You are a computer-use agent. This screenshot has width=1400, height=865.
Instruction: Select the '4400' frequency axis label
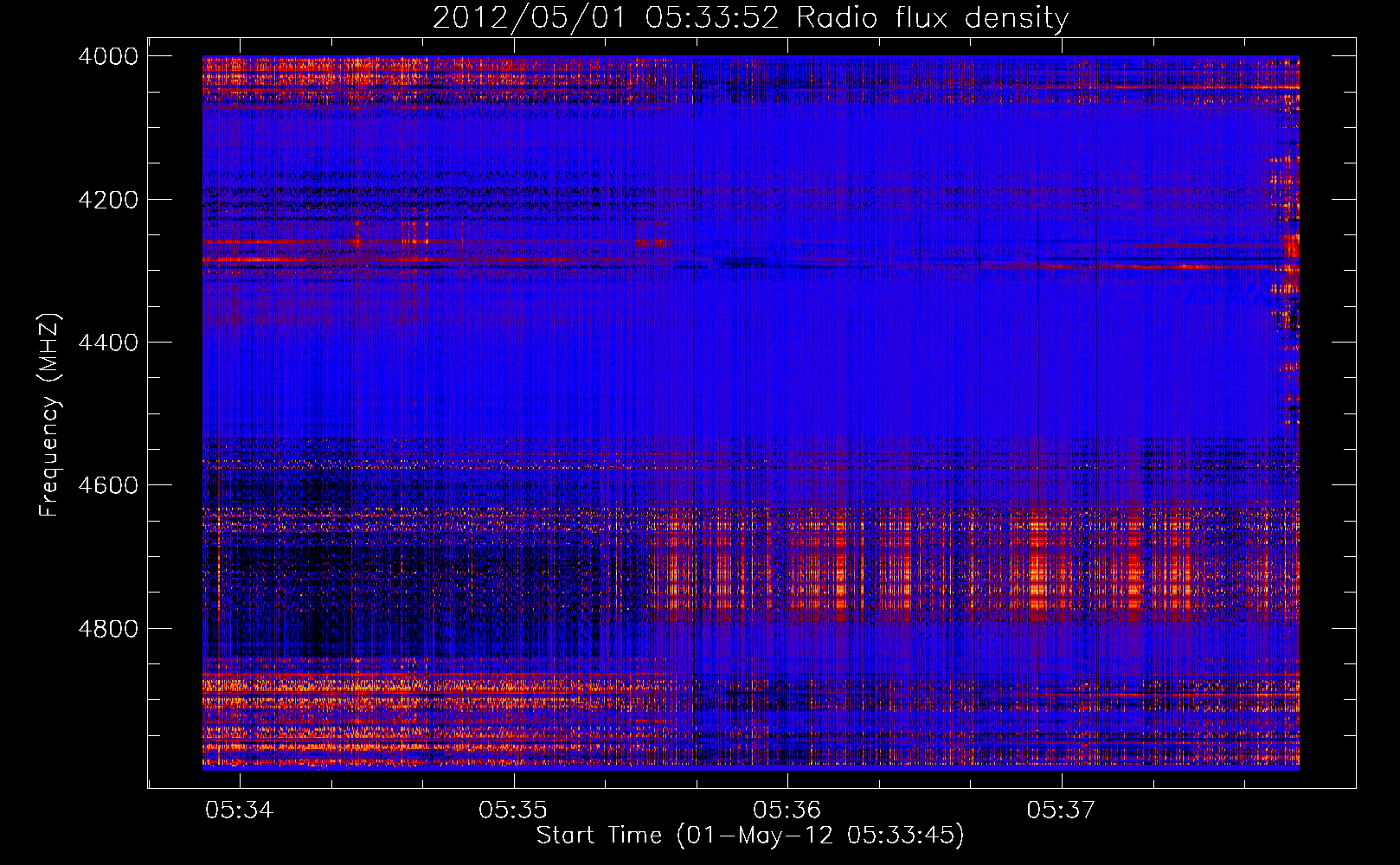pyautogui.click(x=108, y=343)
